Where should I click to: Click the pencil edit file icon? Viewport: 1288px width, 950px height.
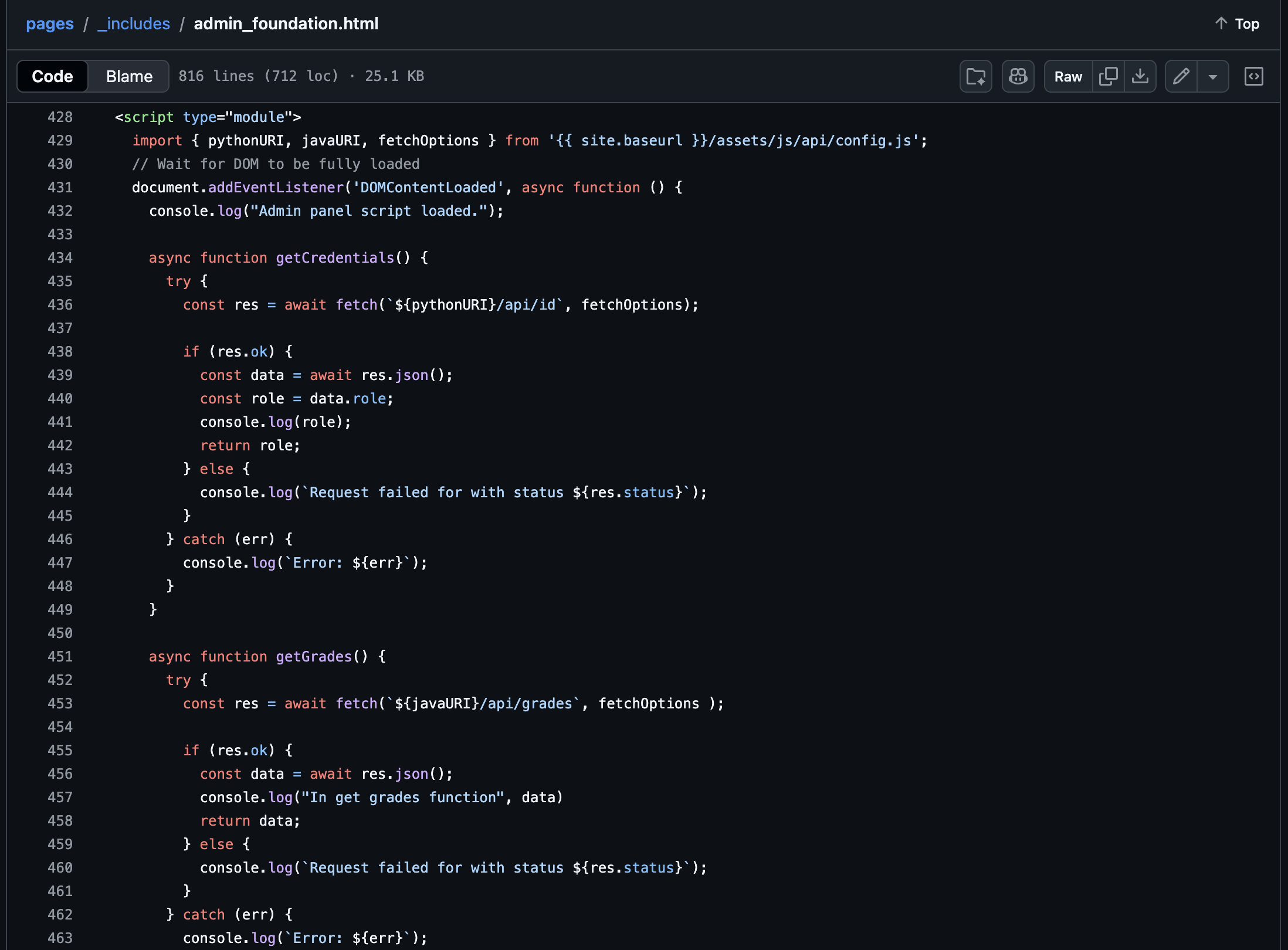[1181, 76]
